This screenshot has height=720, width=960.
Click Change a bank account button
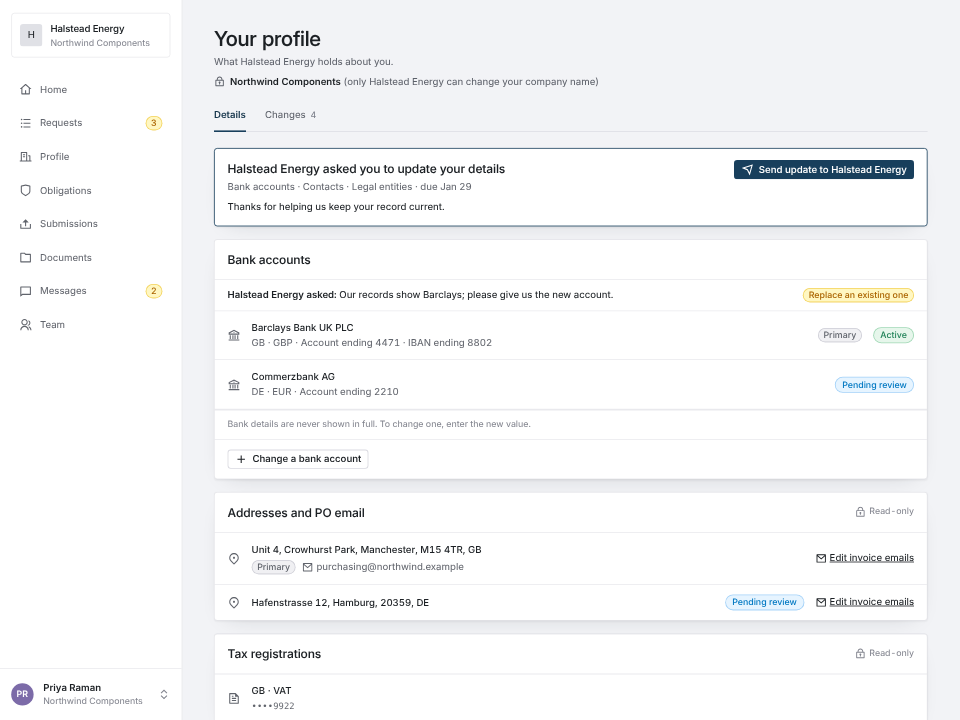point(298,459)
